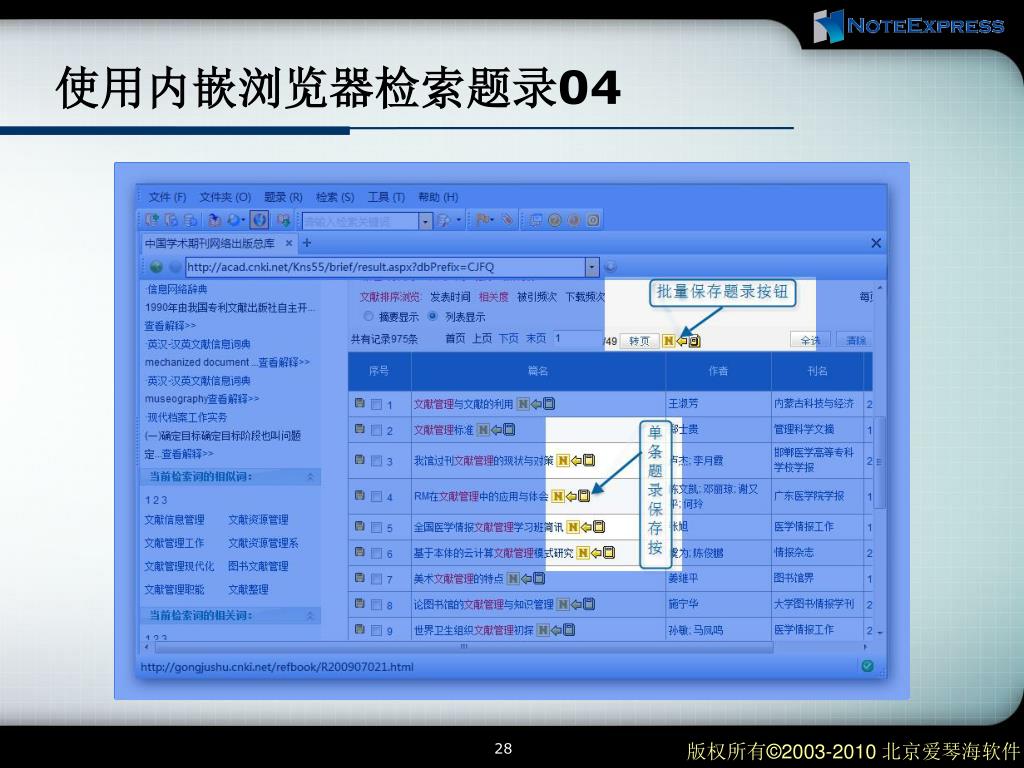Collapse the 当前检索词的相关词 section

(310, 615)
